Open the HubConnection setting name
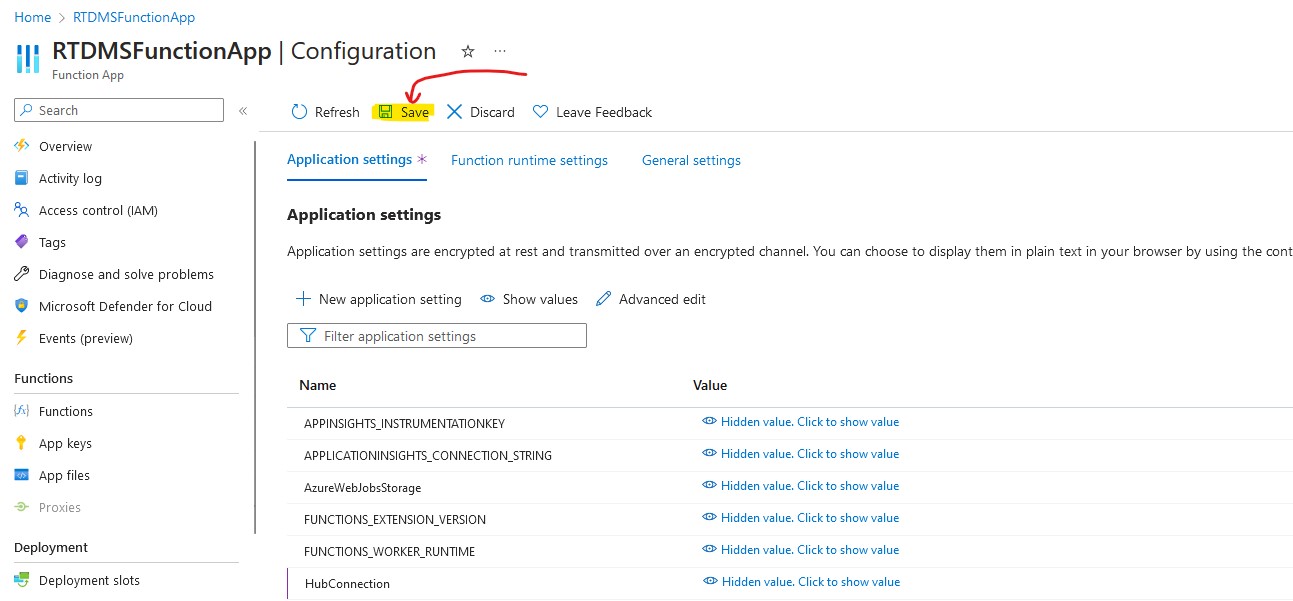The width and height of the screenshot is (1293, 601). point(347,583)
